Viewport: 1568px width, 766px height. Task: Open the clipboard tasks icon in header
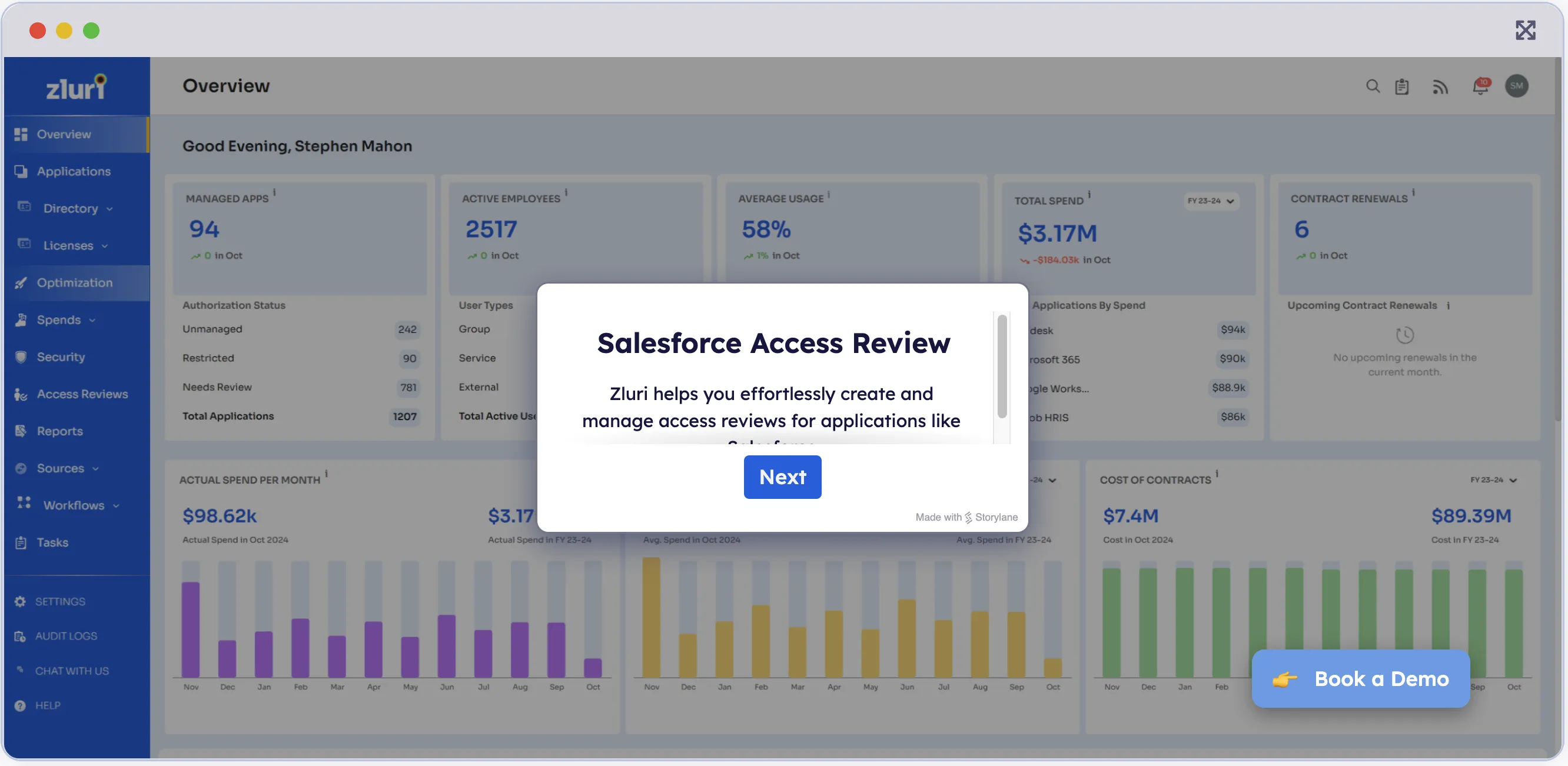1402,86
